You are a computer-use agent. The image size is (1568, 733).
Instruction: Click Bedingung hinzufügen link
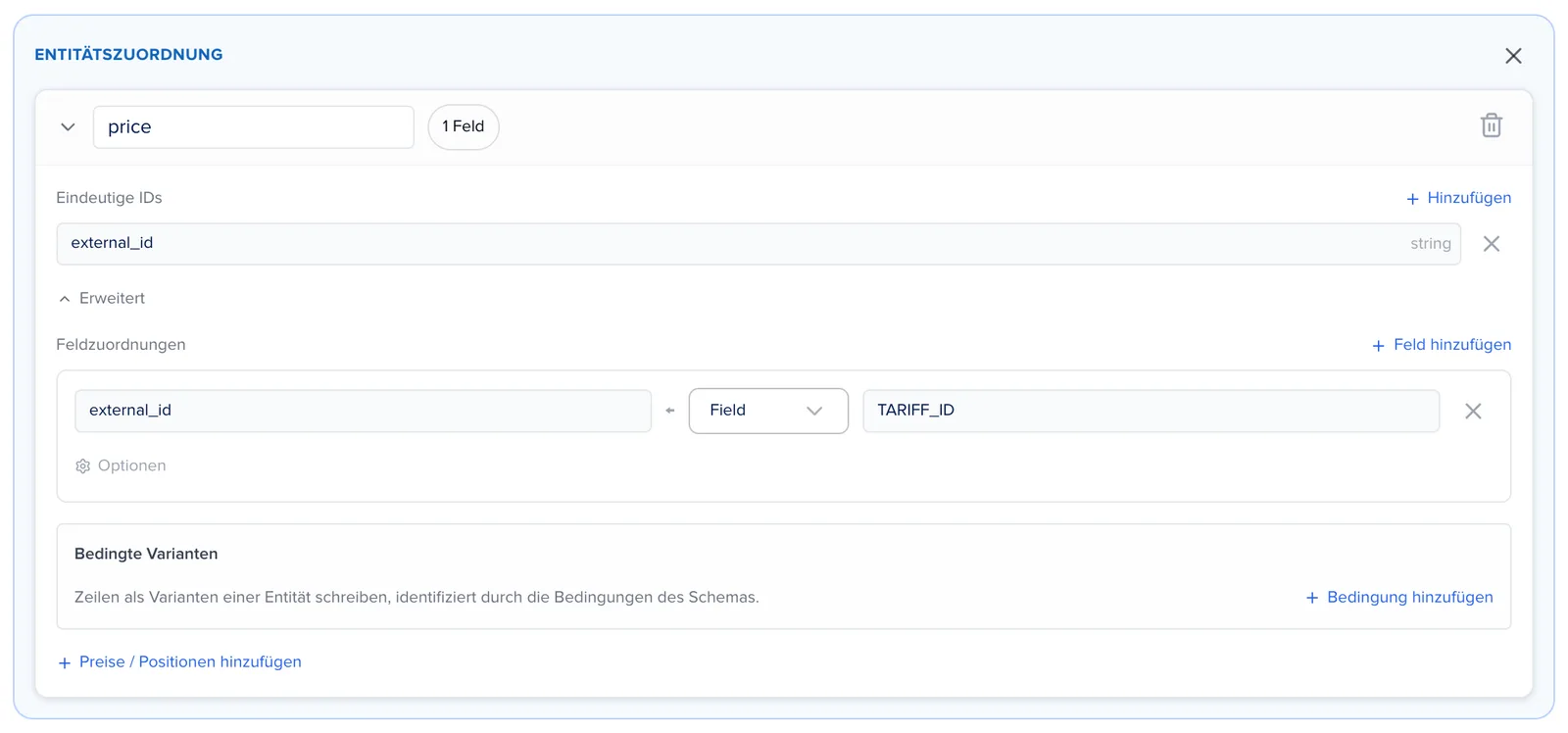1399,598
